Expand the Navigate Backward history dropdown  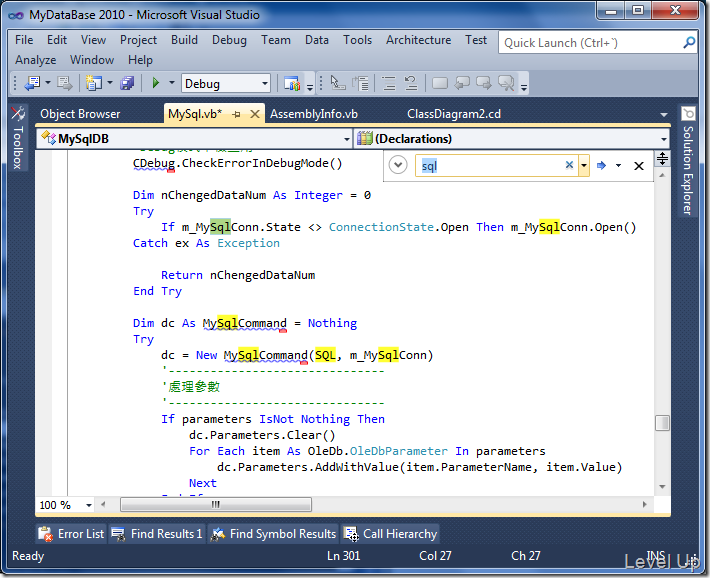tap(48, 83)
